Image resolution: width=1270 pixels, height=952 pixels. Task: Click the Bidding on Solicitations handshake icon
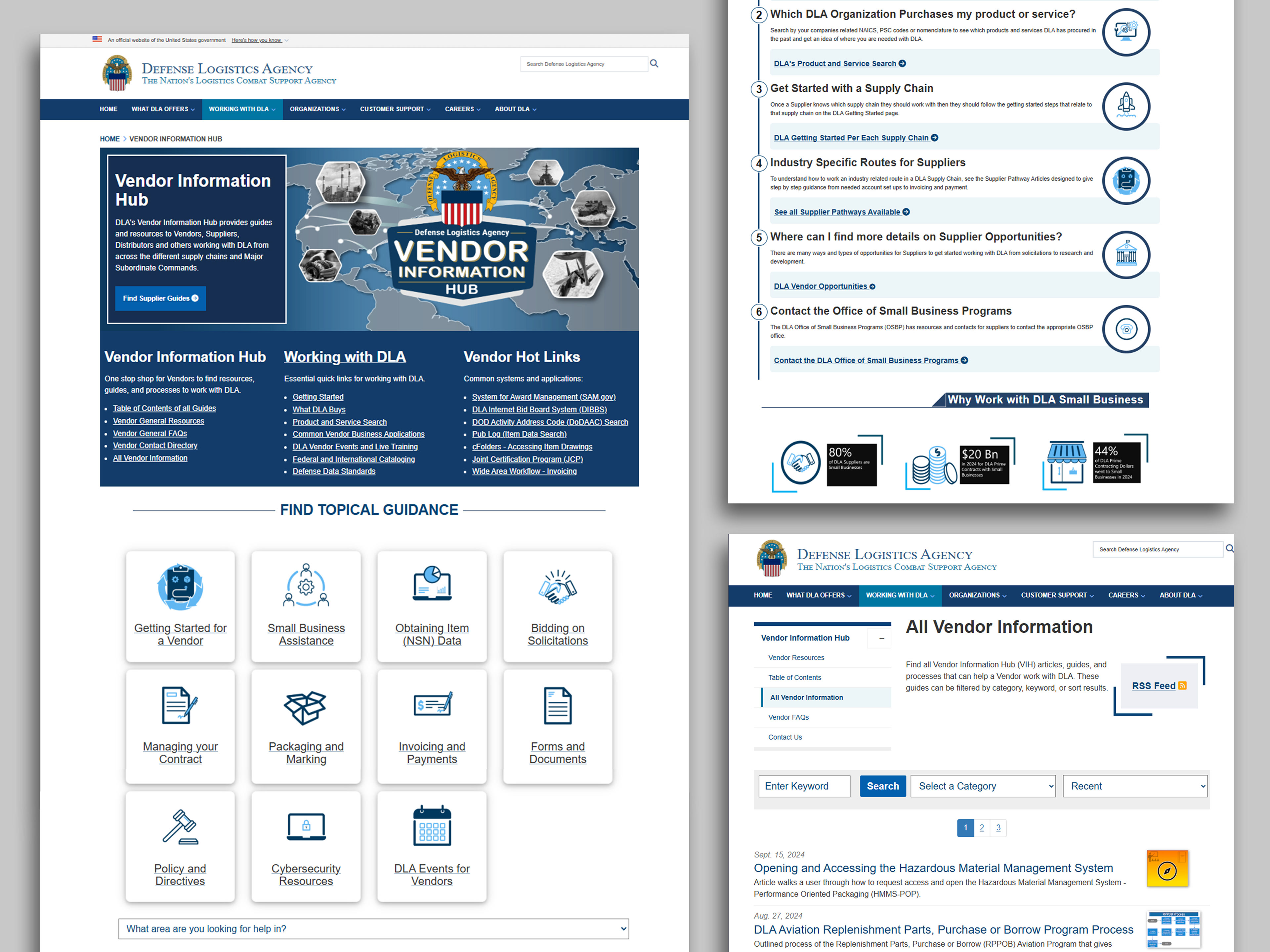point(558,586)
